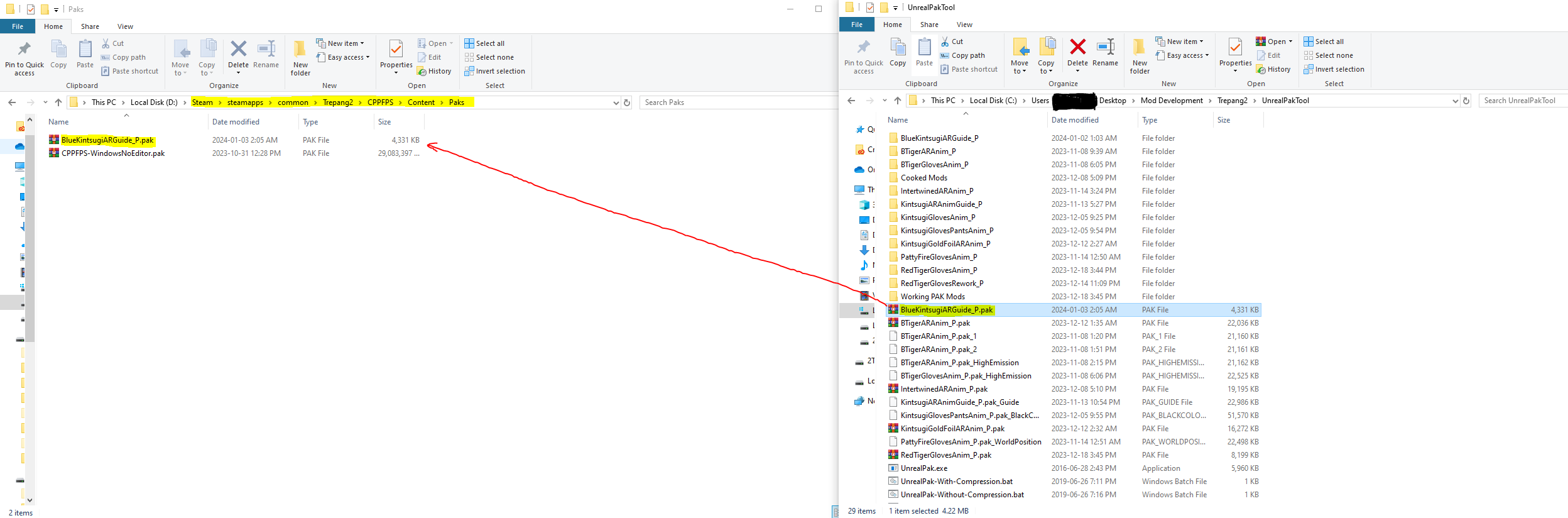Select IntertwinedARAnim_P.pak file
Screen dimensions: 1568x518
tap(944, 389)
